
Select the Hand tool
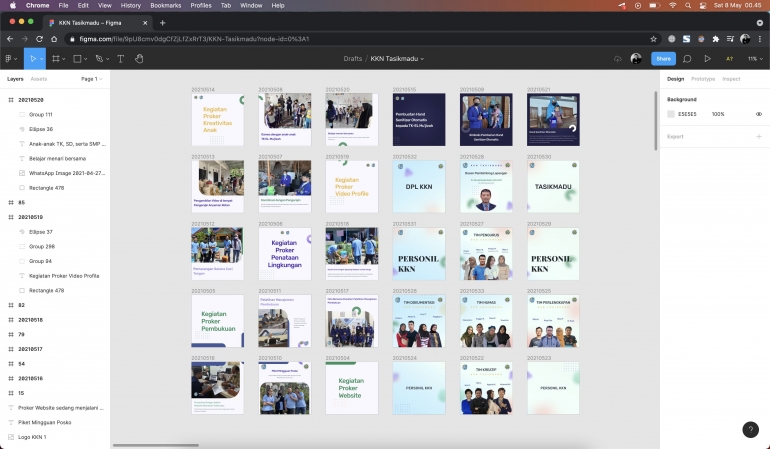click(x=139, y=58)
